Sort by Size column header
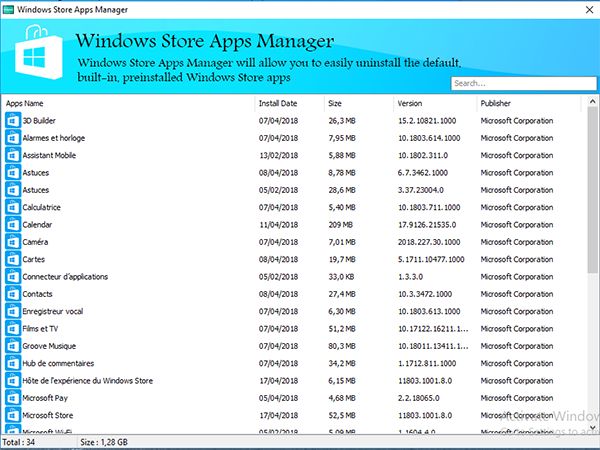 [x=335, y=103]
